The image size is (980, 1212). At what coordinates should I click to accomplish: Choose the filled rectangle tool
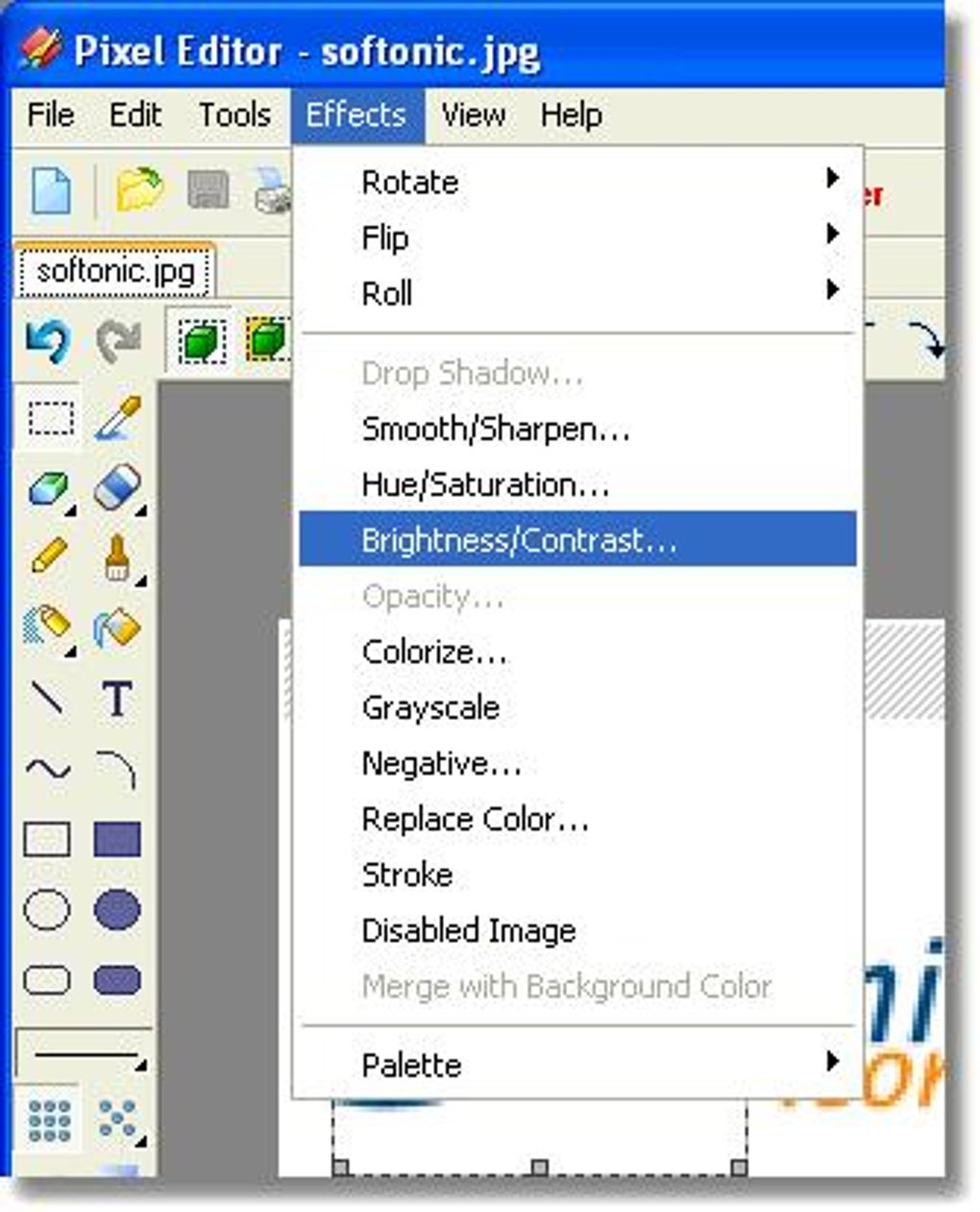tap(117, 839)
